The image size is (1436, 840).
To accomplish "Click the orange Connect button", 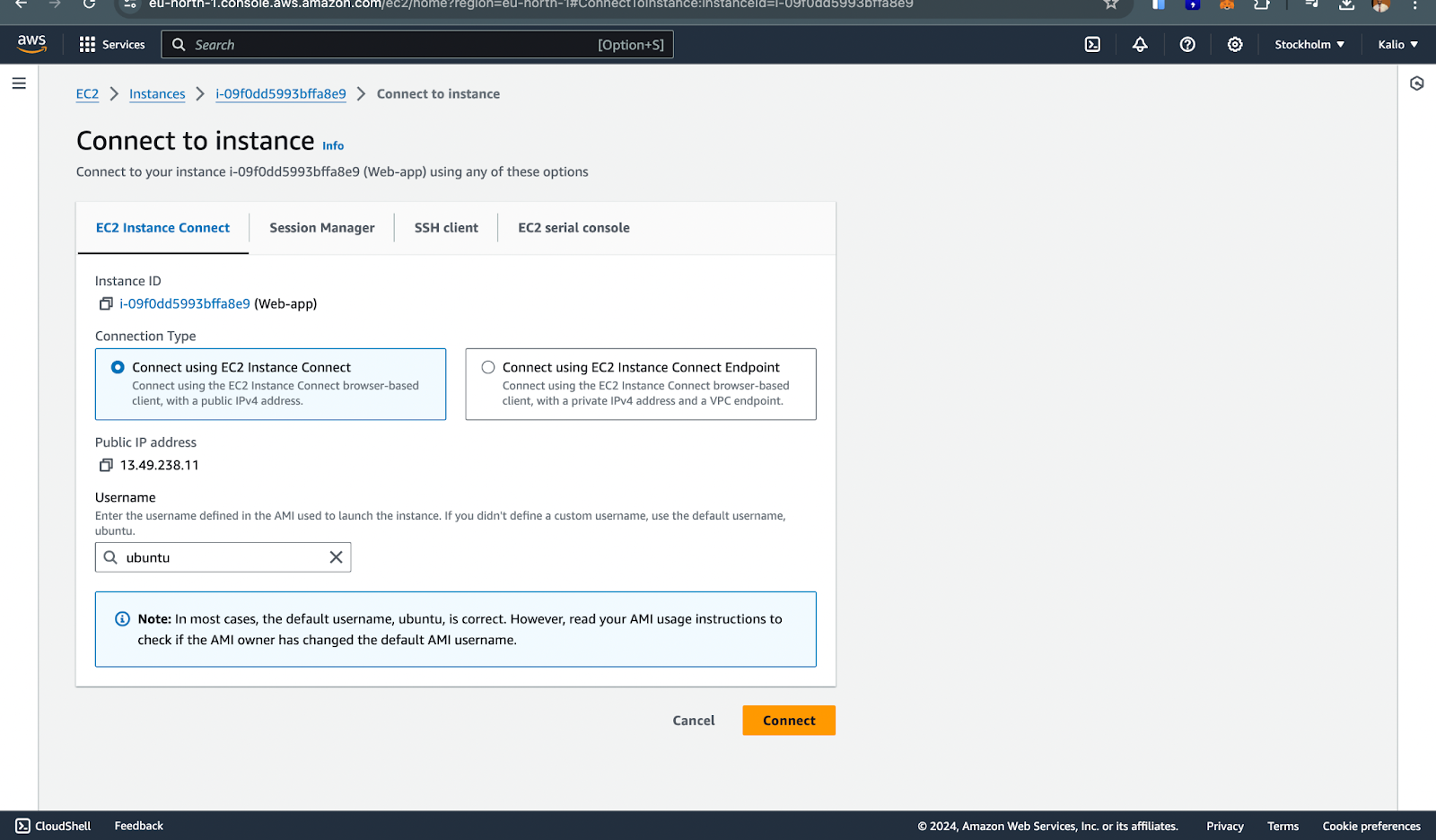I will click(x=788, y=721).
